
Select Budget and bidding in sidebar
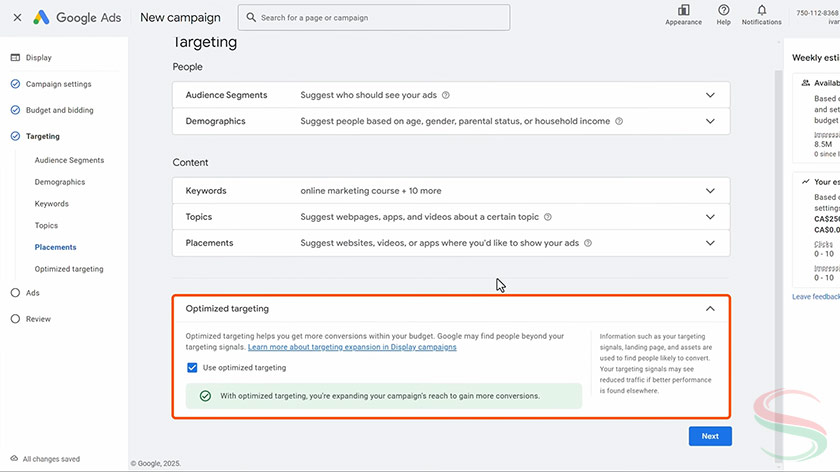pyautogui.click(x=61, y=110)
